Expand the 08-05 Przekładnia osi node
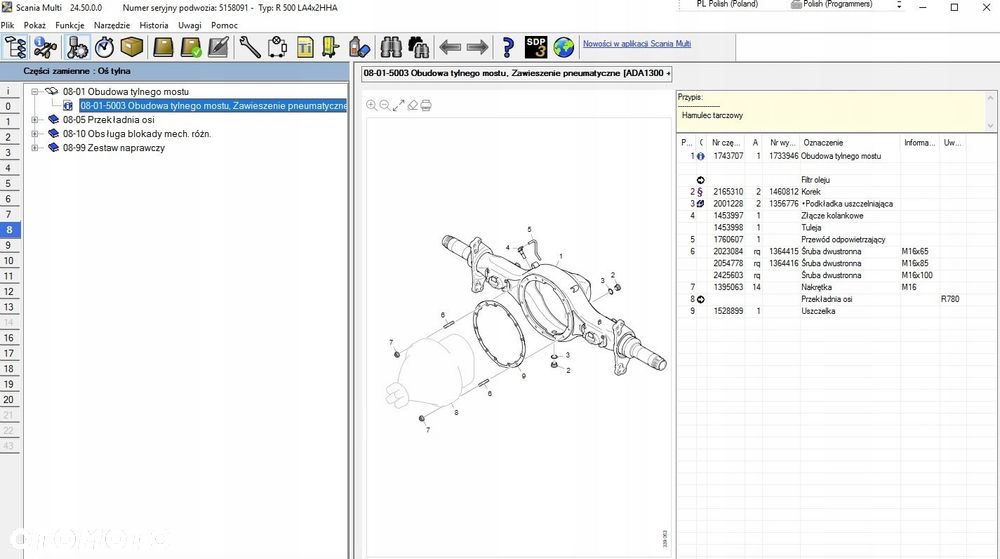The height and width of the screenshot is (559, 1000). tap(35, 119)
